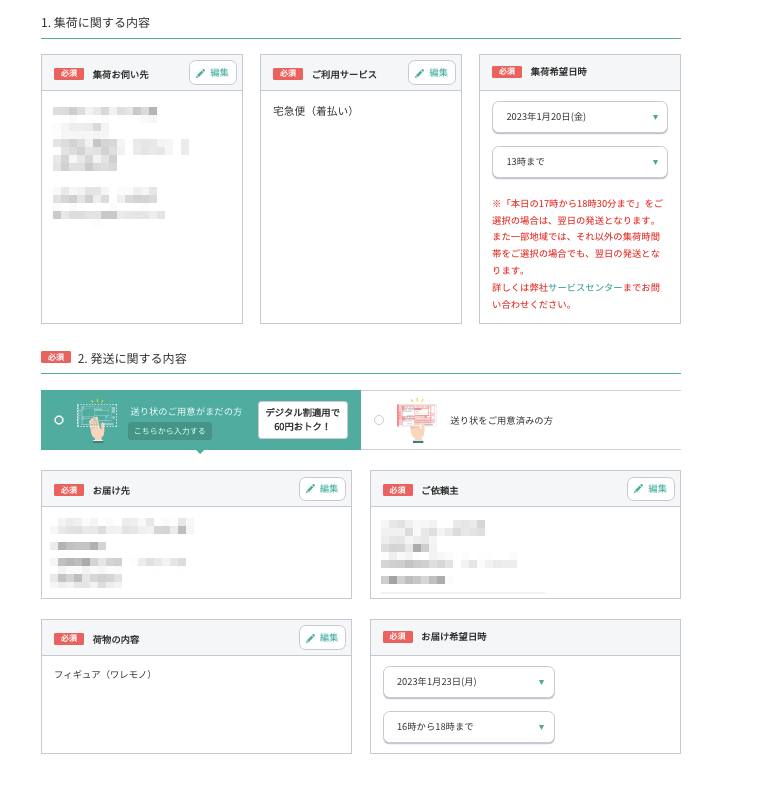This screenshot has height=785, width=772.
Task: Open the pickup time dropdown 13時まで
Action: (x=580, y=162)
